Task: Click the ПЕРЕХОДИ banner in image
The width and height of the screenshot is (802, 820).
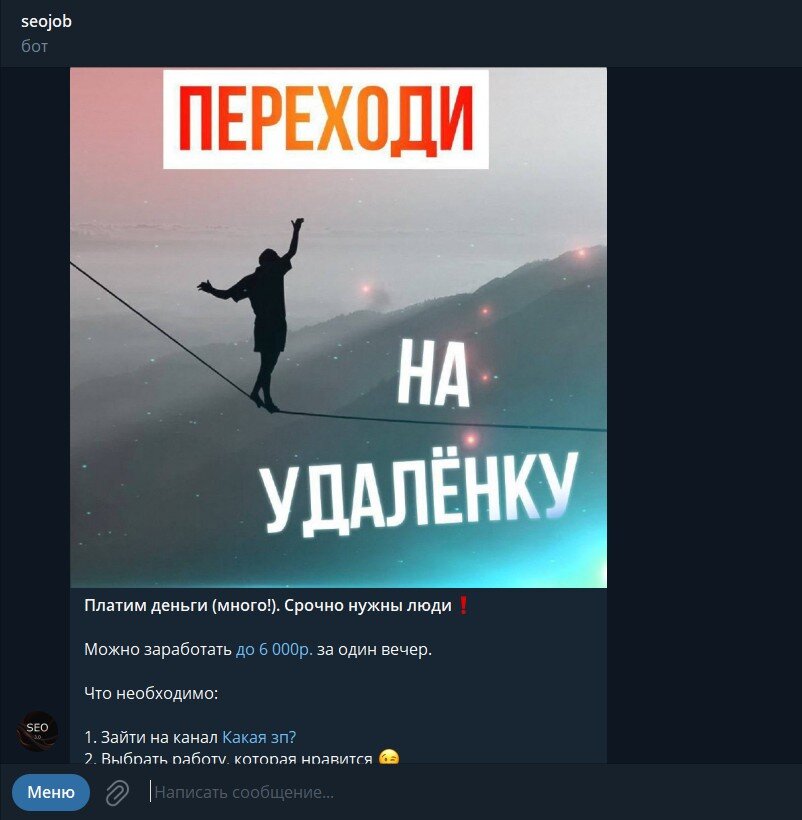Action: [326, 119]
